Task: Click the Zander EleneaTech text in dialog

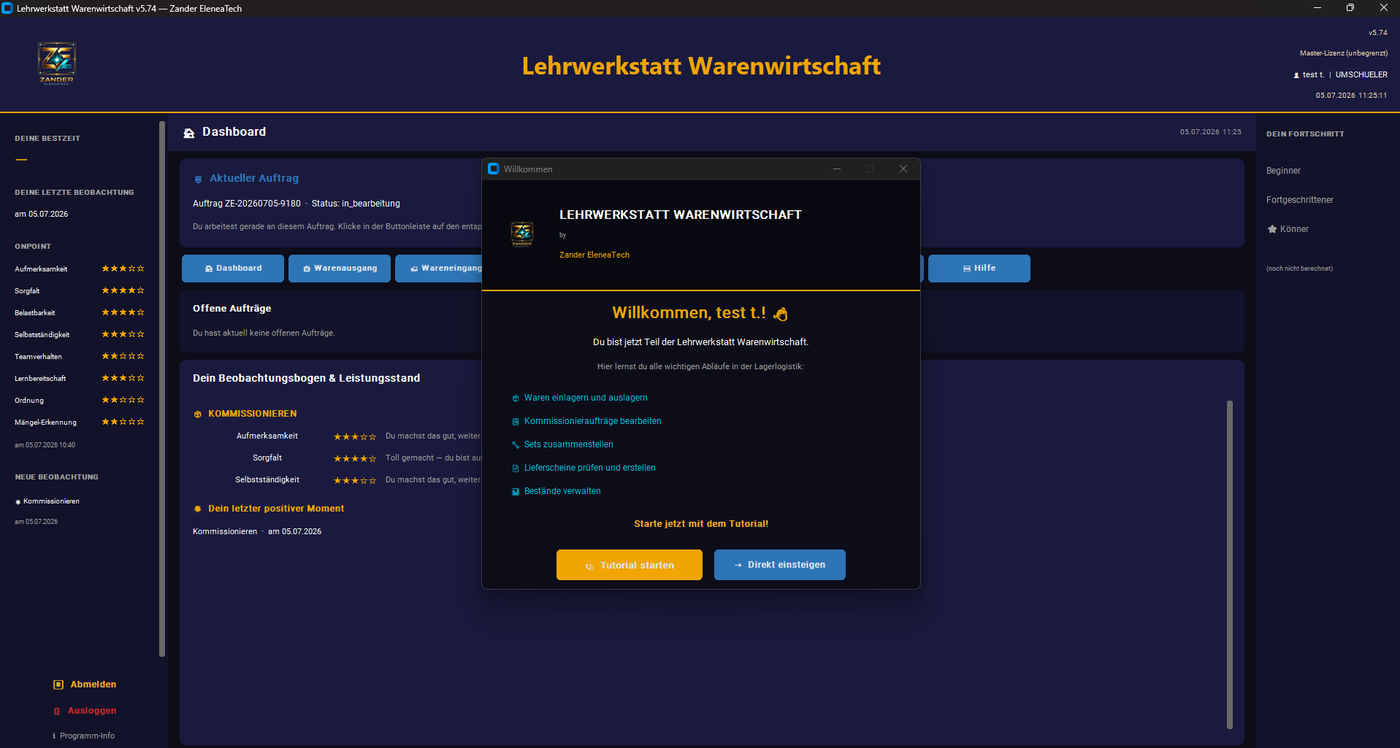Action: click(x=594, y=255)
